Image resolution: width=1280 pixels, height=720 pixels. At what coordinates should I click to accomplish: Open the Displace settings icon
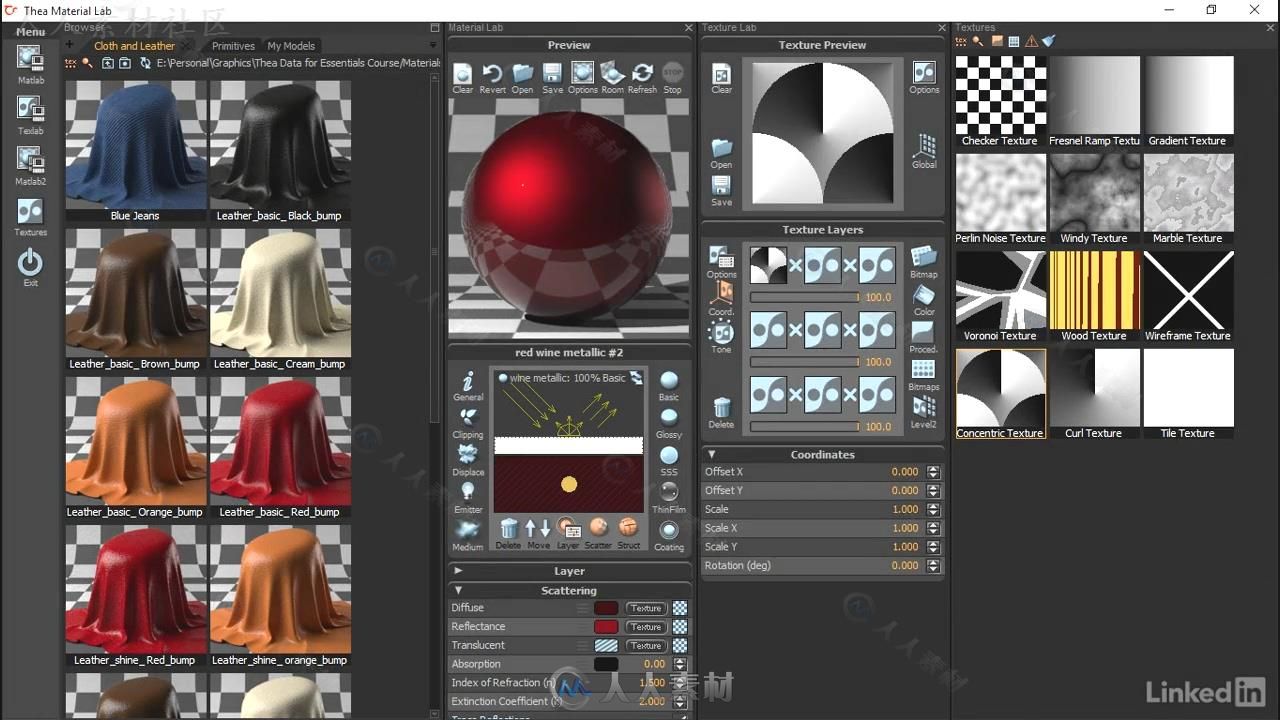click(x=467, y=455)
